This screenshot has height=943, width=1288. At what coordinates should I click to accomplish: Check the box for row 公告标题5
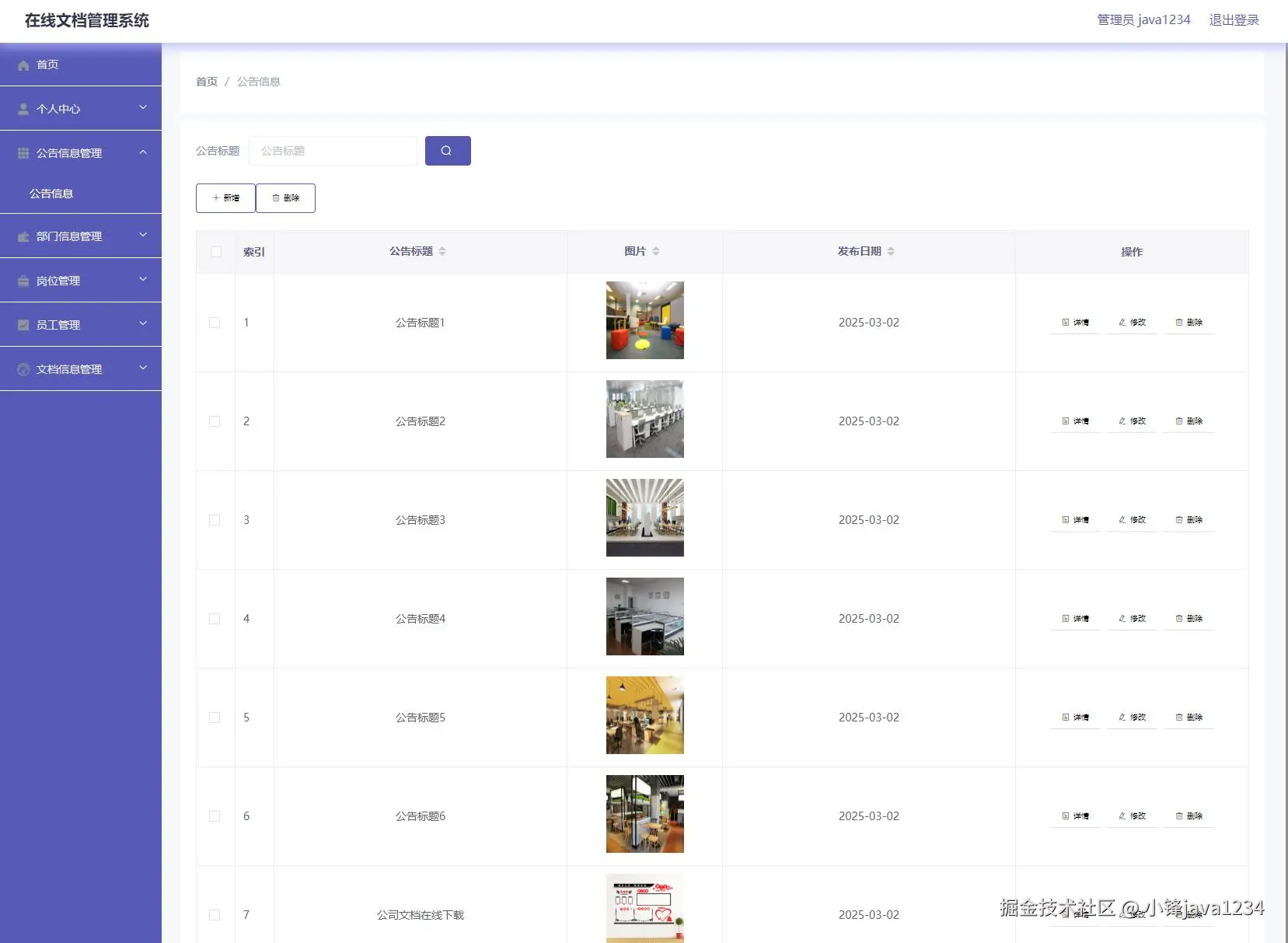215,718
